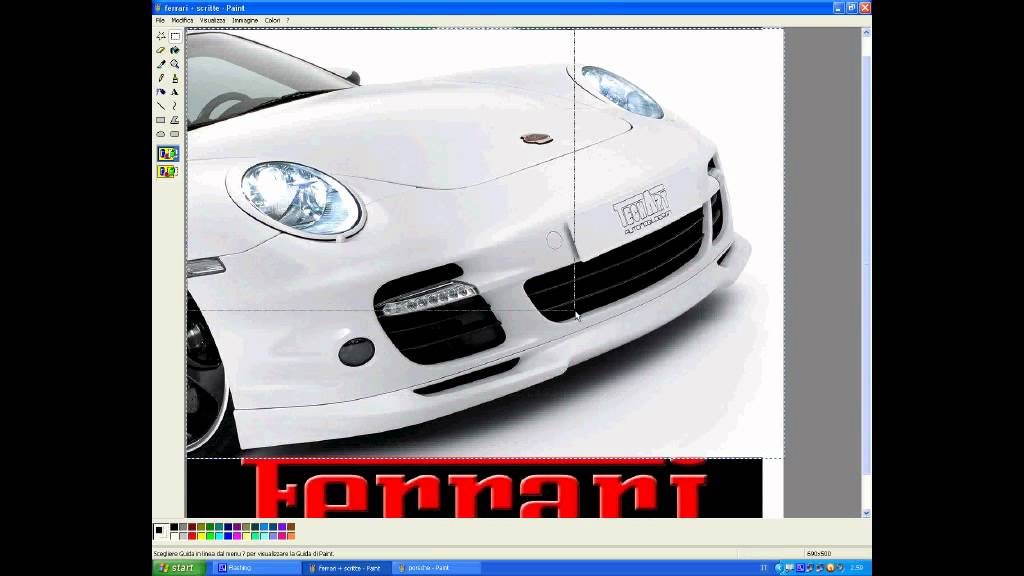Viewport: 1024px width, 576px height.
Task: Pick navy blue from the palette
Action: 228,526
